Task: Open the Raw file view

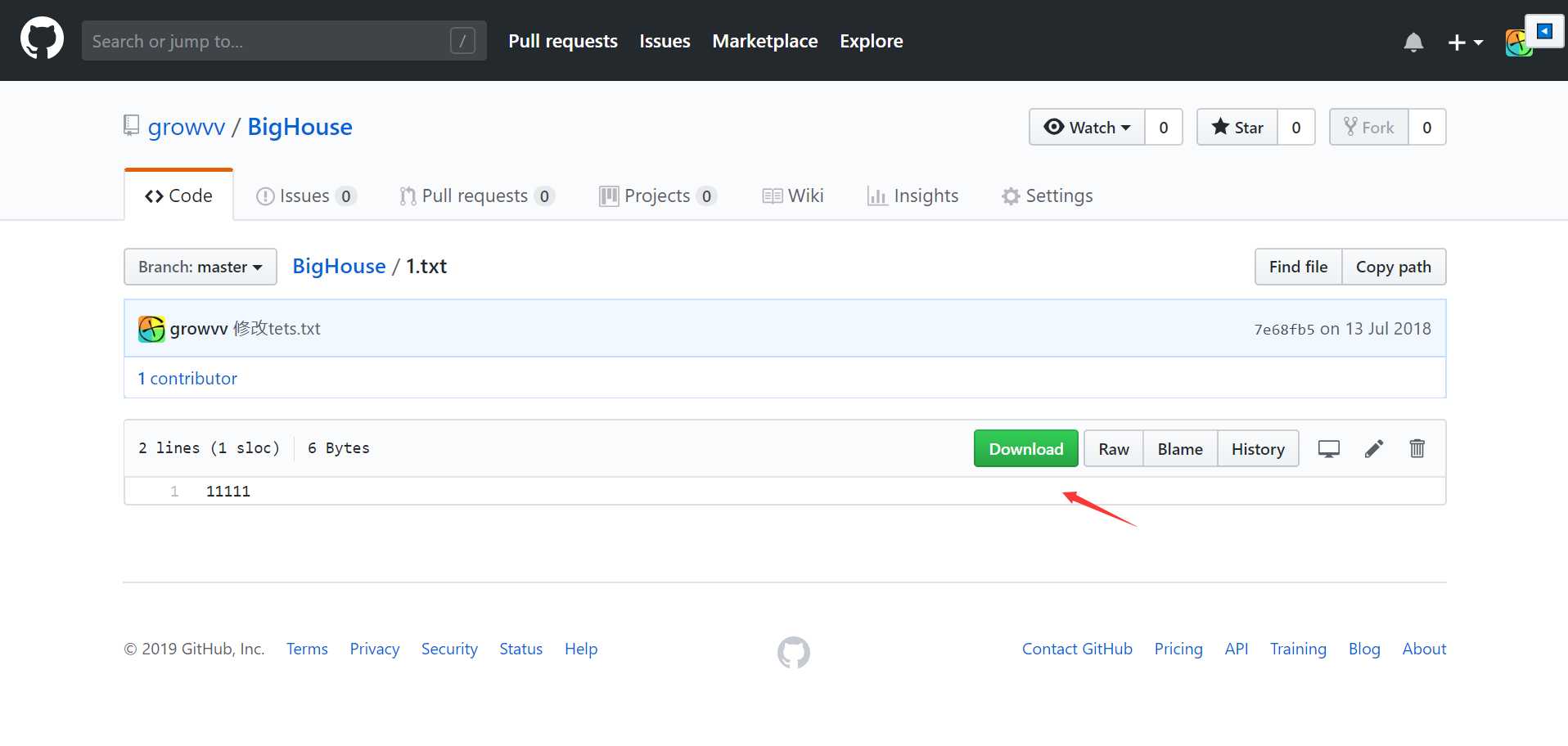Action: pyautogui.click(x=1114, y=448)
